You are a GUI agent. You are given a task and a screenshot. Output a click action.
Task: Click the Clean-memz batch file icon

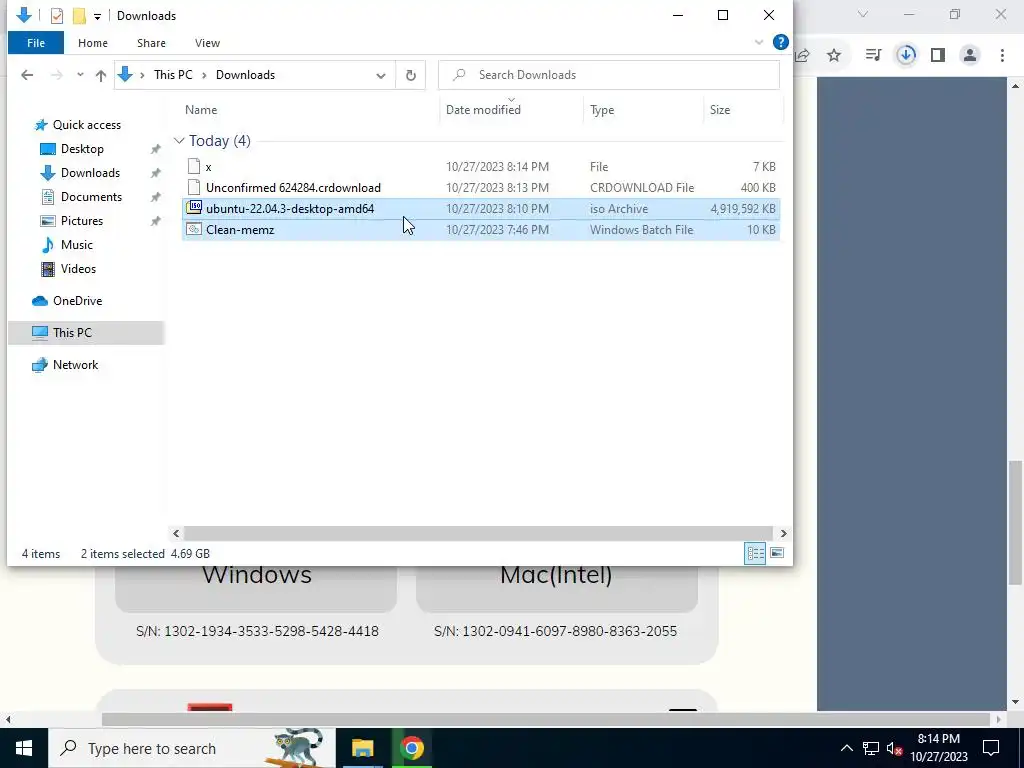click(194, 229)
